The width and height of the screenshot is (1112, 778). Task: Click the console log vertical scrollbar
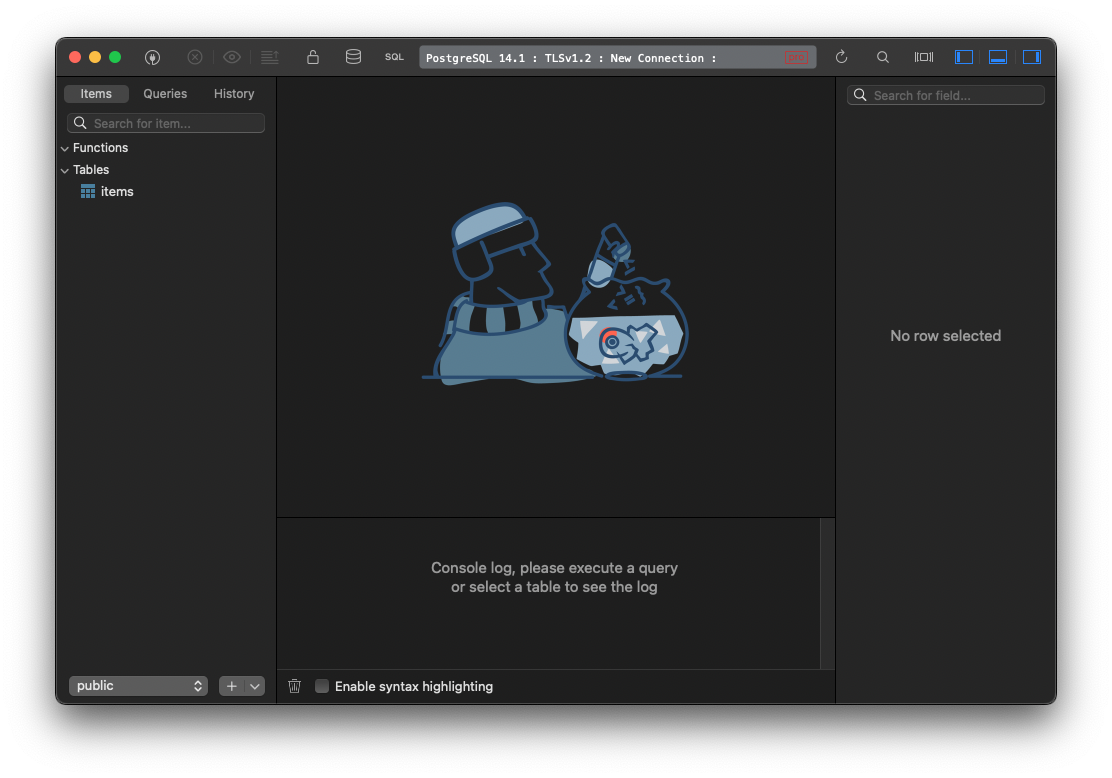827,594
